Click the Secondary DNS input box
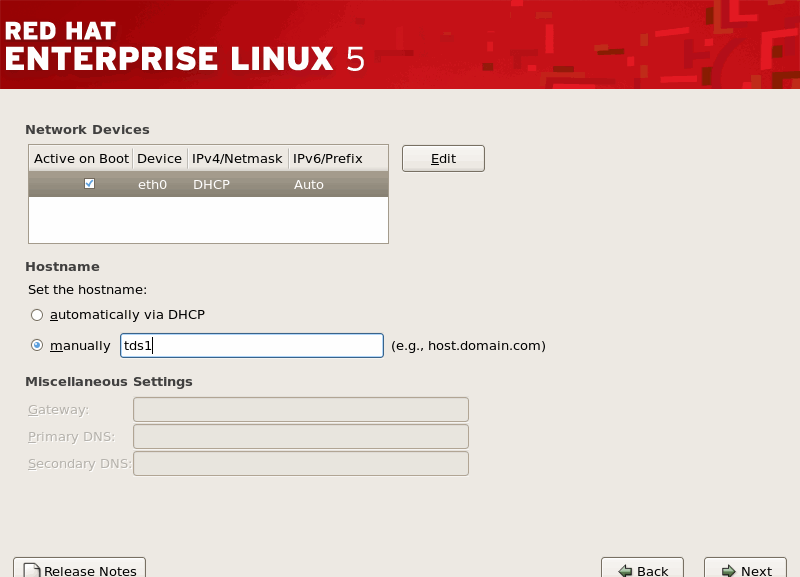This screenshot has height=577, width=800. (x=300, y=463)
